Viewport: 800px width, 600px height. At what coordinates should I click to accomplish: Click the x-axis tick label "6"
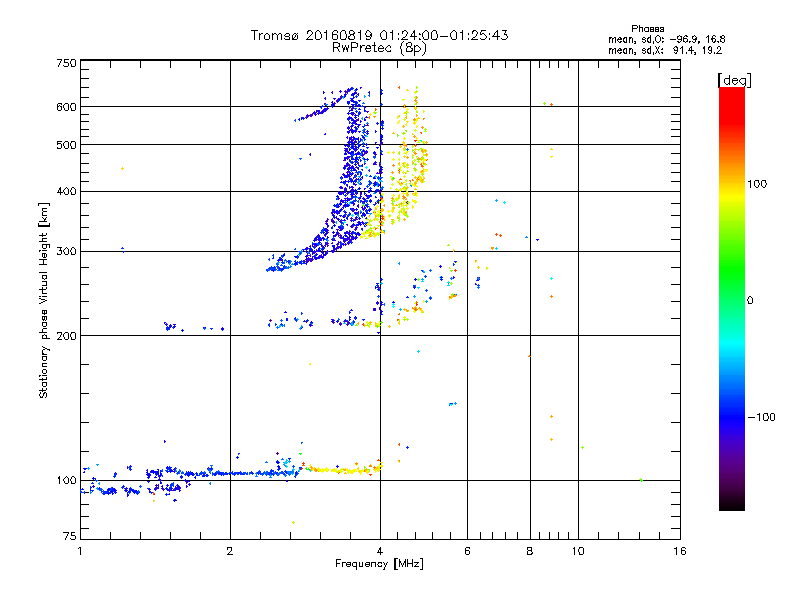click(467, 551)
